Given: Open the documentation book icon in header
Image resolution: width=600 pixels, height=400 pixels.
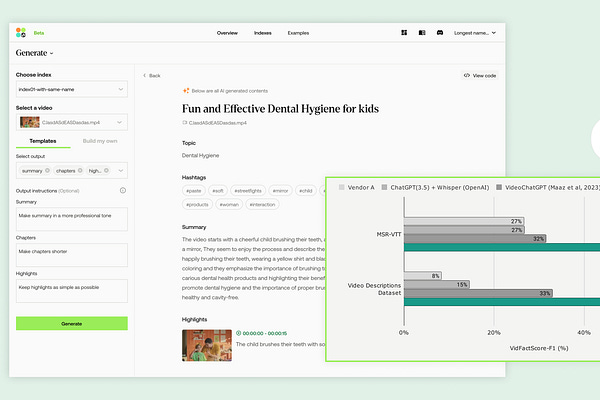Looking at the screenshot, I should (422, 33).
